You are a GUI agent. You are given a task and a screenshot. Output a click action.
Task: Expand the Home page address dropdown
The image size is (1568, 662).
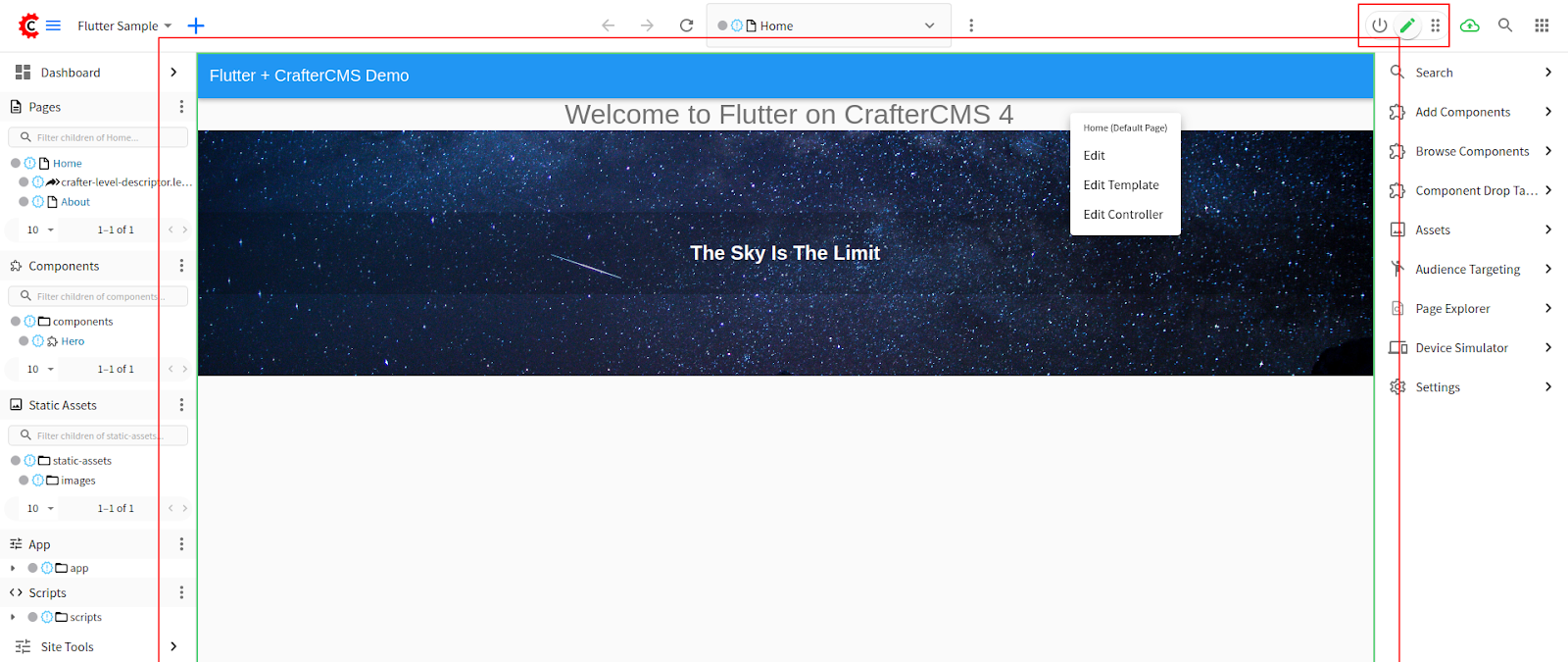929,25
